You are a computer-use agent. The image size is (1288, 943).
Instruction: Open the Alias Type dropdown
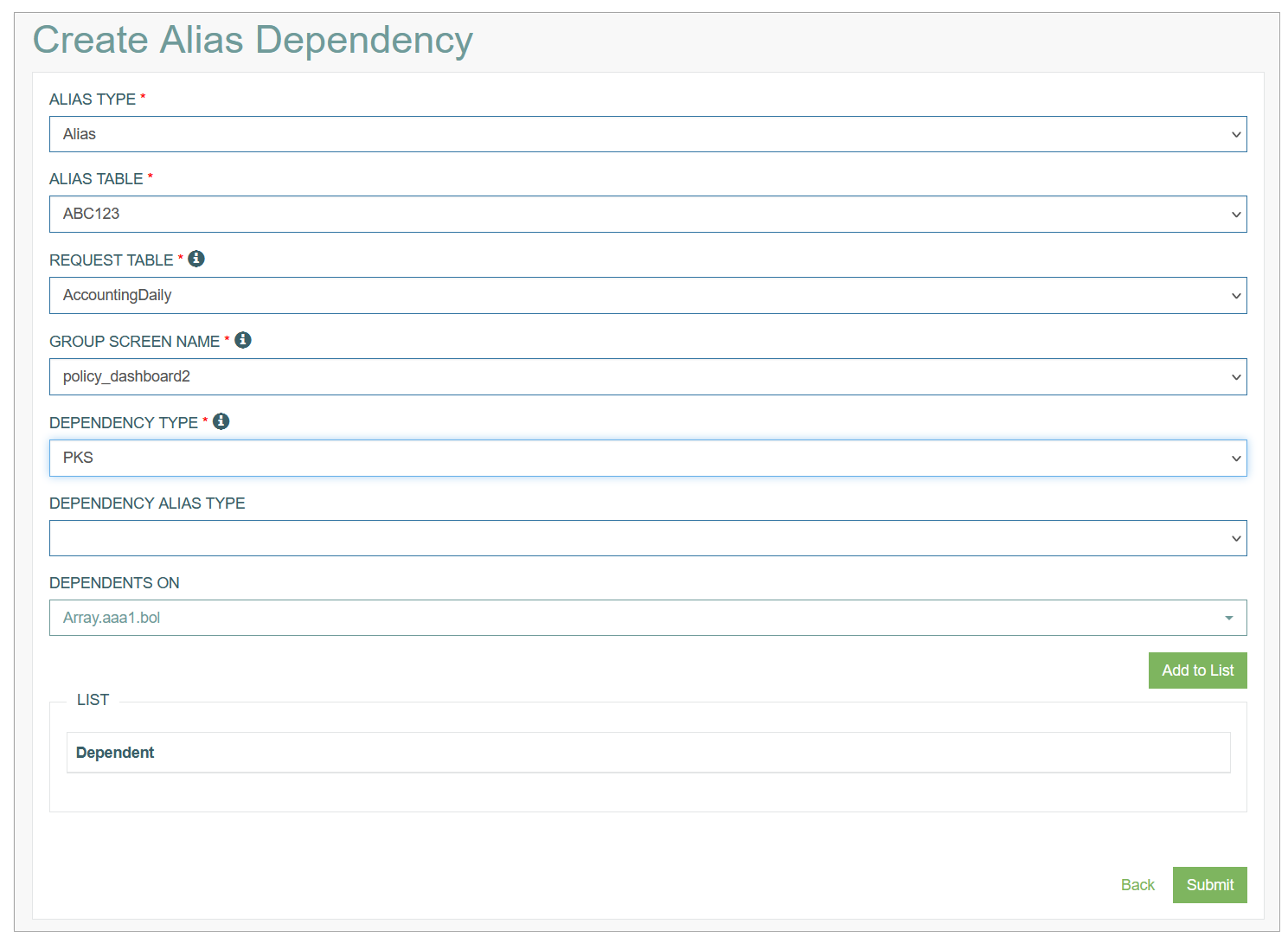[648, 134]
